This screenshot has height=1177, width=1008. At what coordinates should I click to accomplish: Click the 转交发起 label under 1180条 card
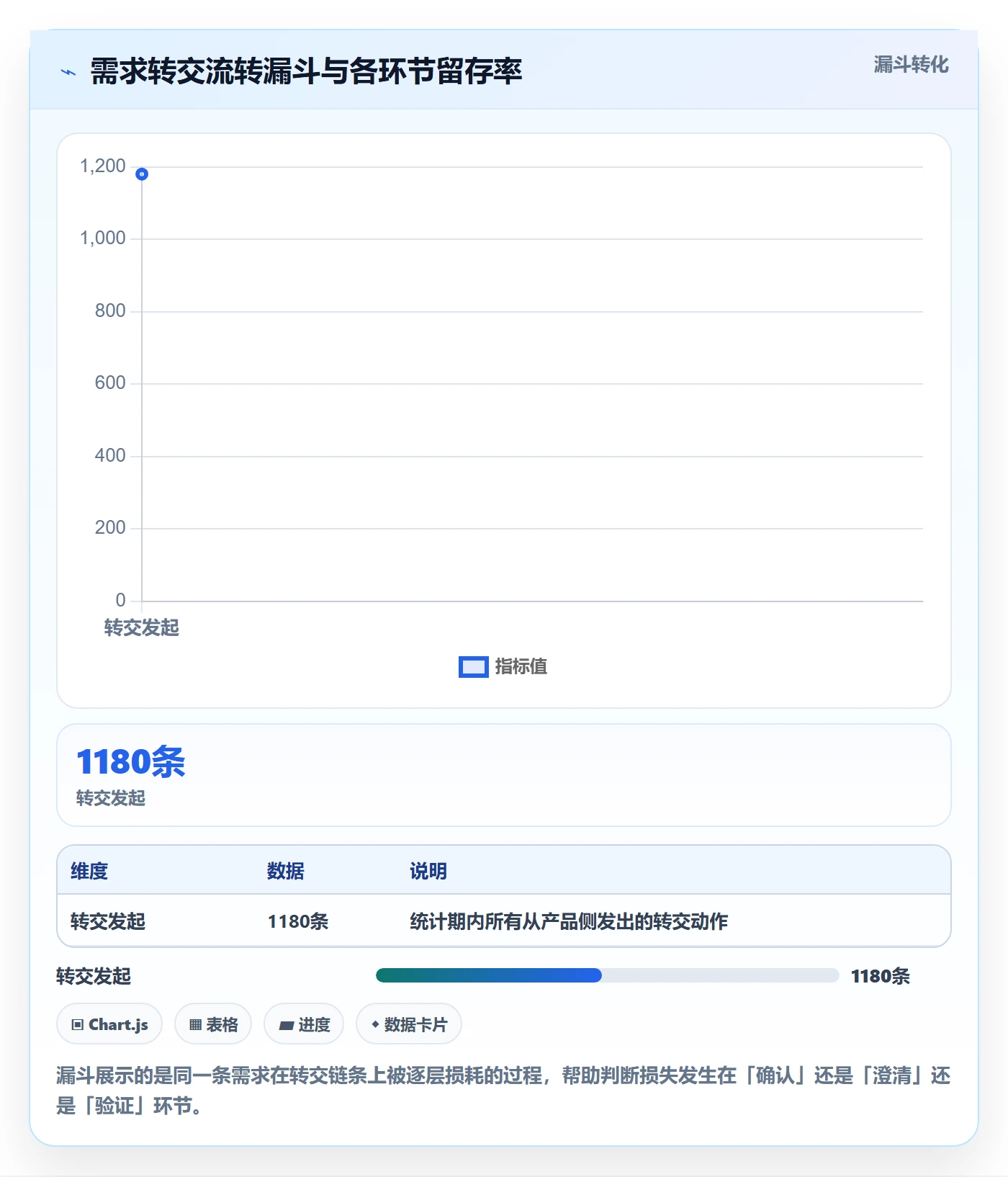tap(111, 798)
